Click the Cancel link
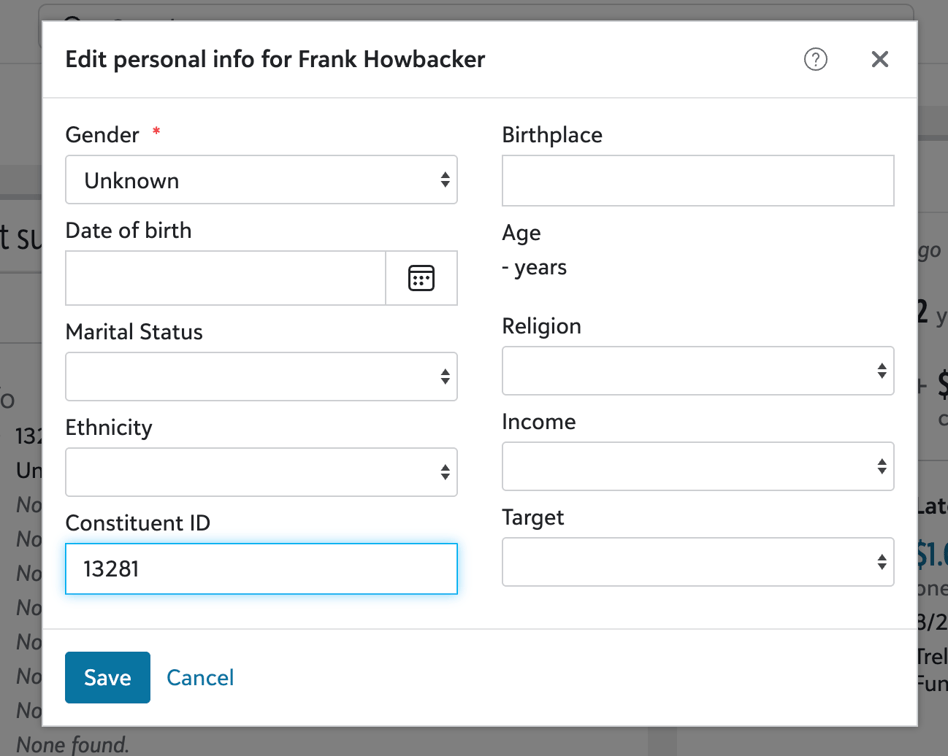The width and height of the screenshot is (948, 756). coord(200,677)
